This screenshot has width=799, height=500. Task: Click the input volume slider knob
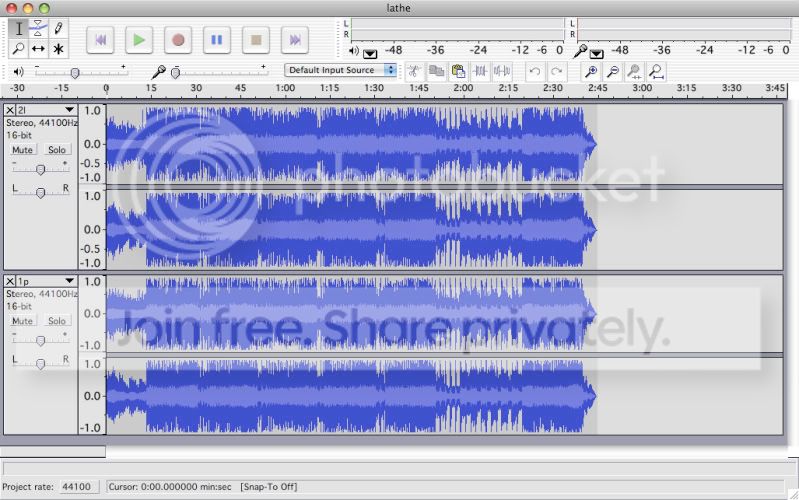click(x=175, y=73)
